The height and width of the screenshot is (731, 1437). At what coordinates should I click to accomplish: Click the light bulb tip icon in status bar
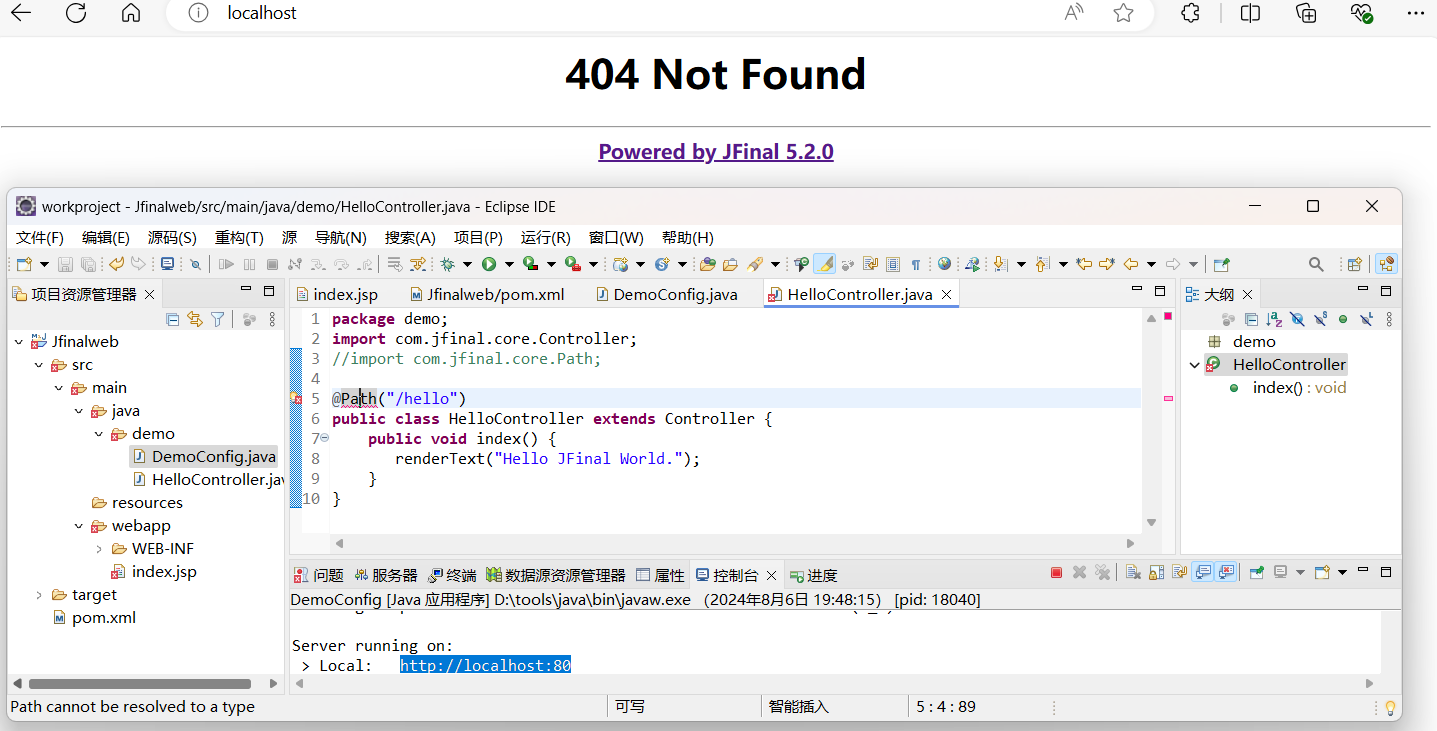click(x=1389, y=707)
